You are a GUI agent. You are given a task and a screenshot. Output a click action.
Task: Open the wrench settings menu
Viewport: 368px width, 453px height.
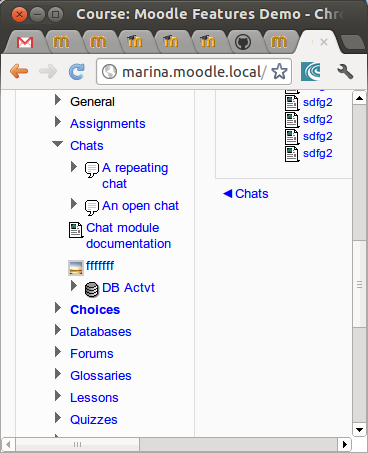pyautogui.click(x=345, y=71)
